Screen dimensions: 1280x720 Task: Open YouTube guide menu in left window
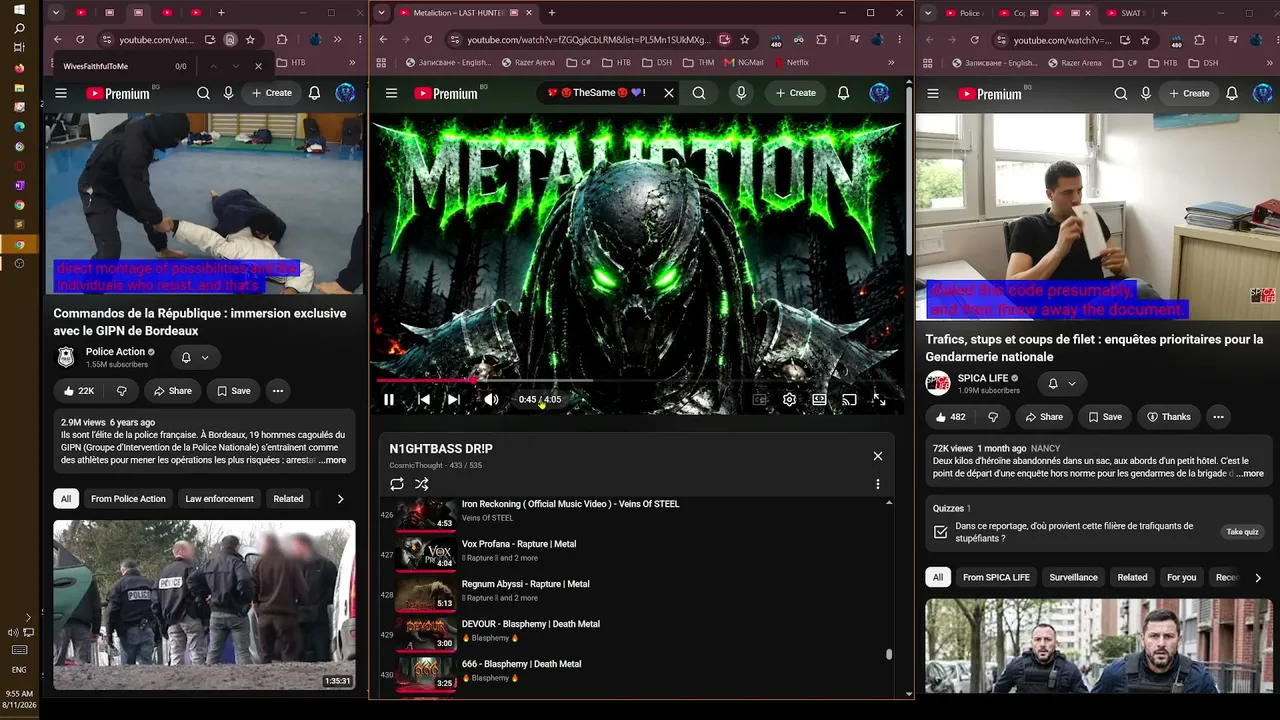(61, 93)
